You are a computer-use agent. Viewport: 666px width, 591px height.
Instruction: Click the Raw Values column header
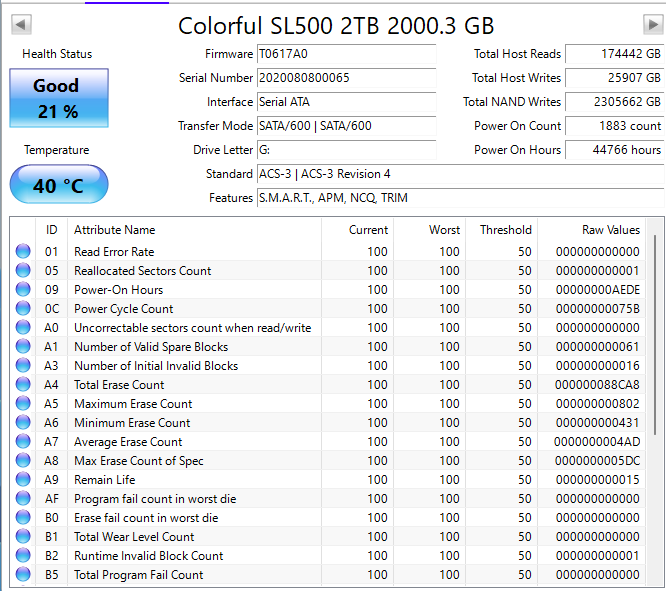[591, 230]
